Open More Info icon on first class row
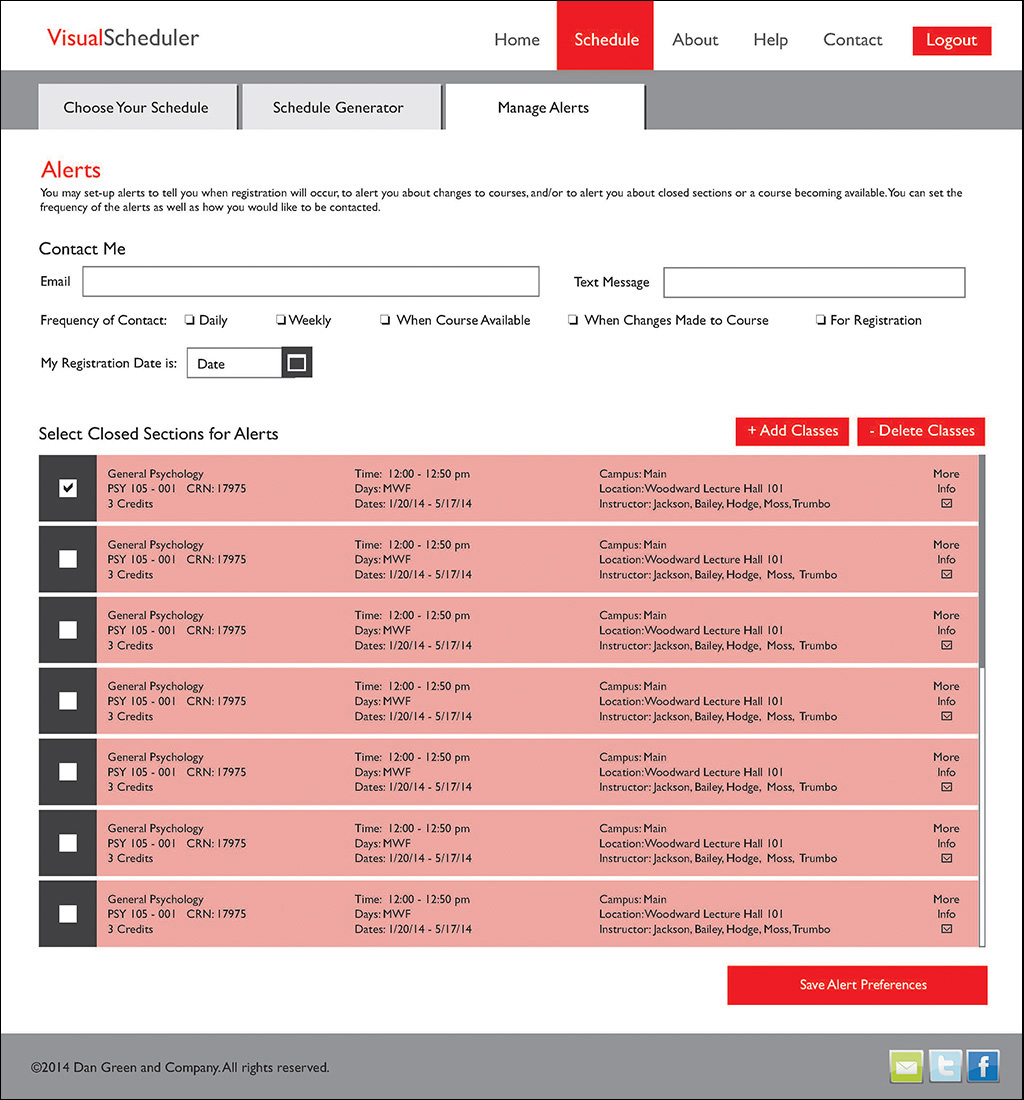Image resolution: width=1024 pixels, height=1100 pixels. pyautogui.click(x=946, y=504)
